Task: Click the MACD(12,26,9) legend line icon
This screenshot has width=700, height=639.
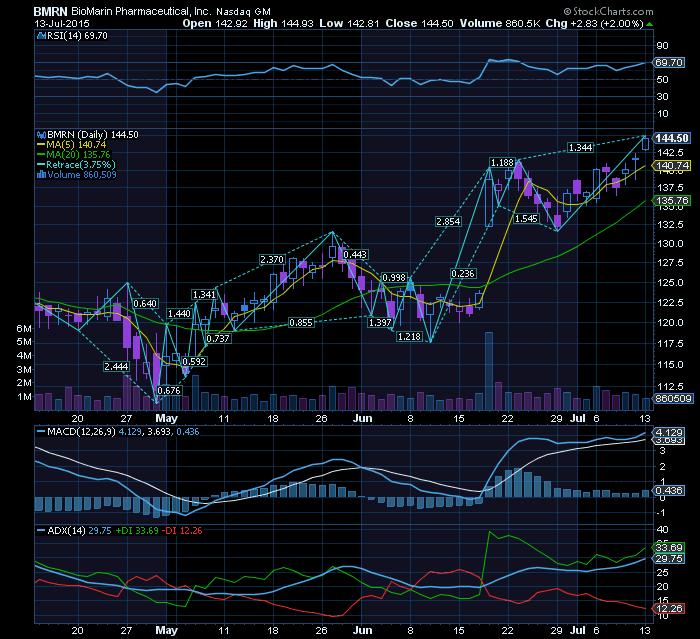Action: click(x=41, y=432)
